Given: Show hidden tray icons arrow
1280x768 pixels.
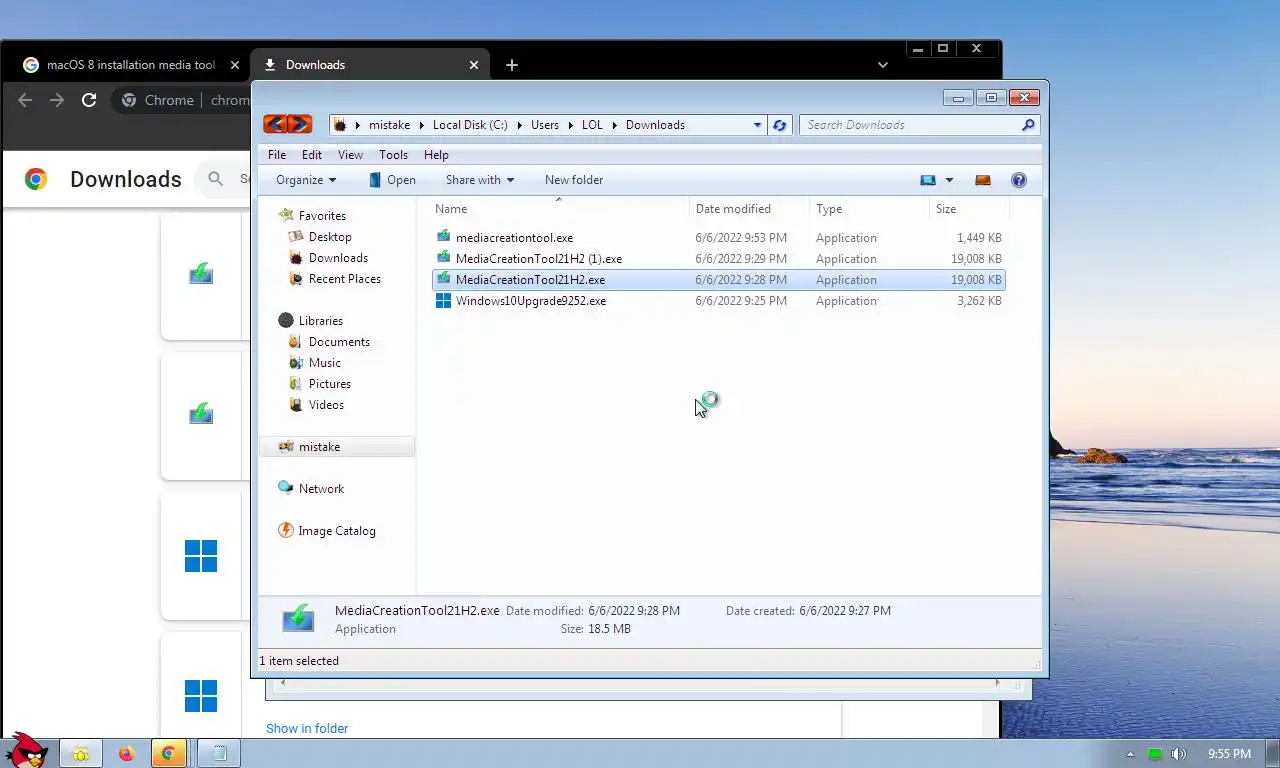Looking at the screenshot, I should (x=1131, y=754).
